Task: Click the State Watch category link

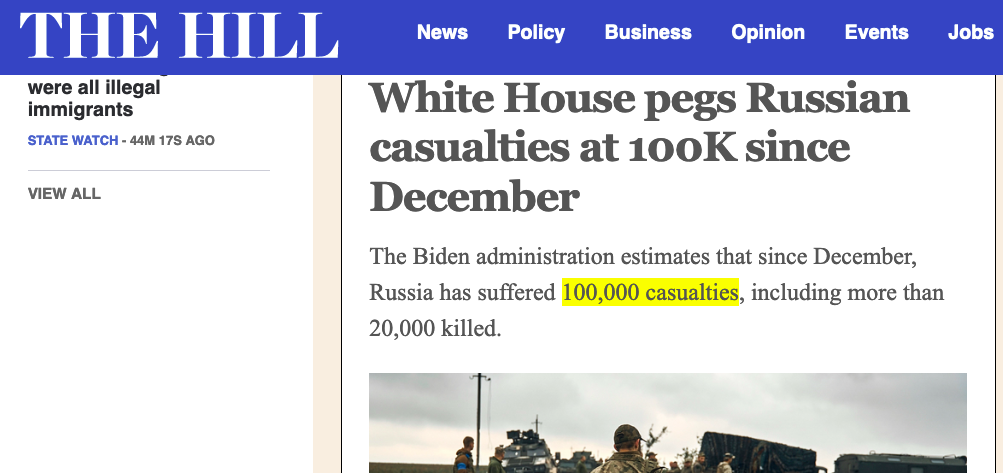Action: 73,141
